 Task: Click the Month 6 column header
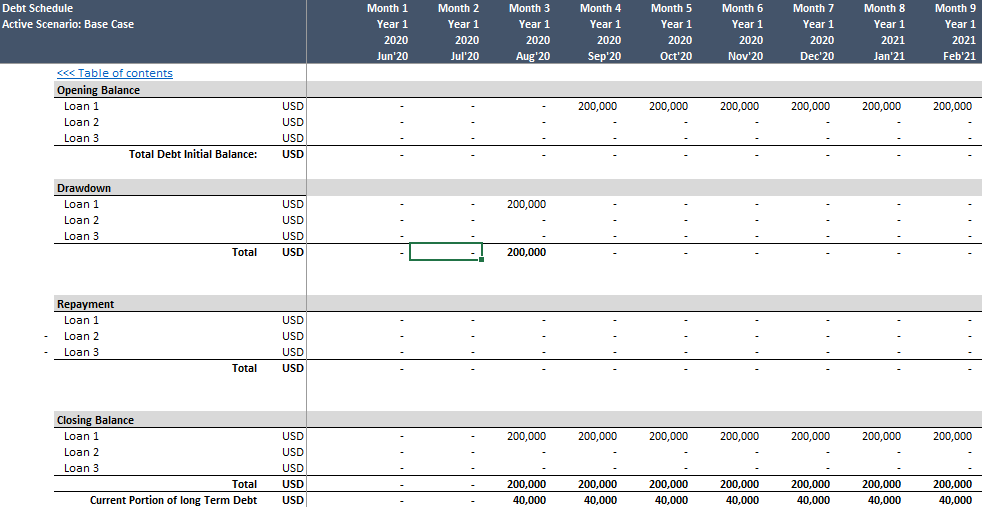pos(742,8)
